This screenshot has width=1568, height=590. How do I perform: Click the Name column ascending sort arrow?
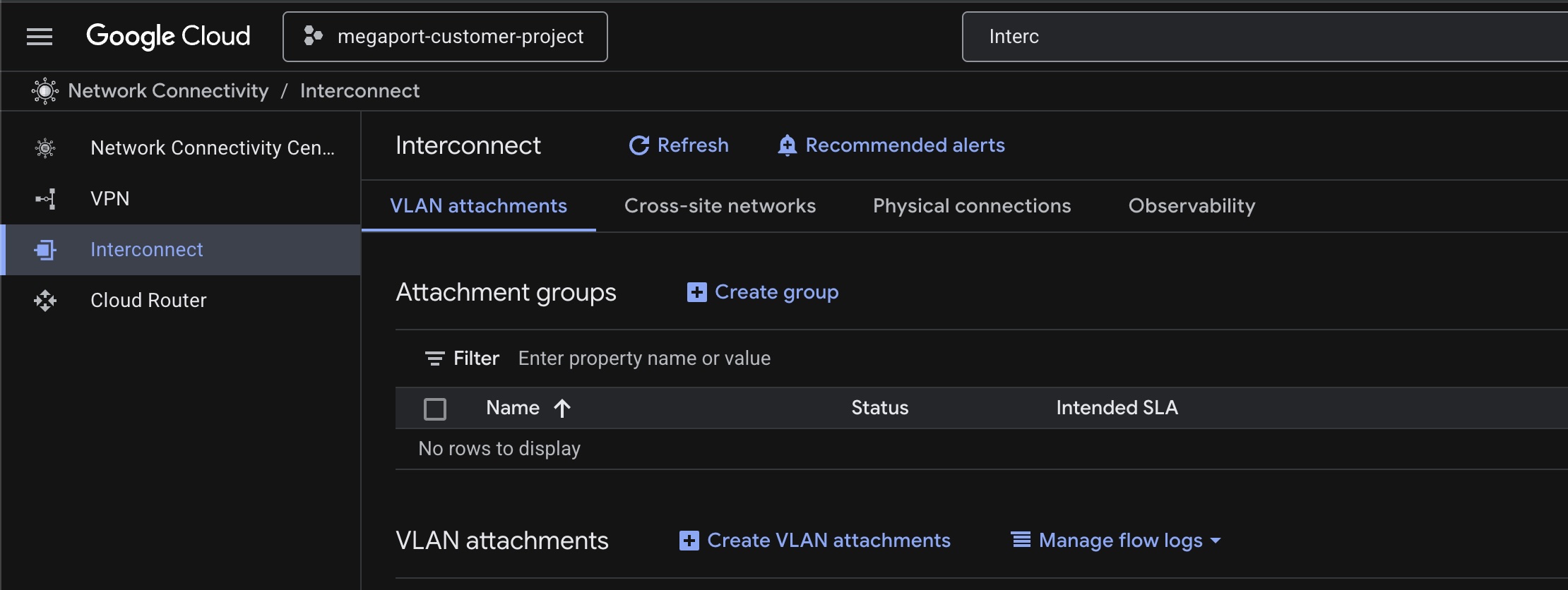pyautogui.click(x=562, y=409)
